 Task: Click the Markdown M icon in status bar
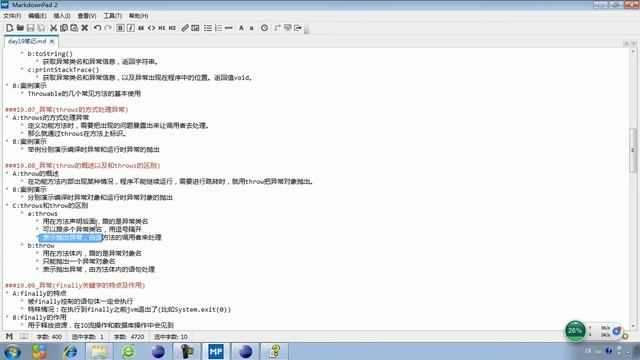(x=9, y=336)
